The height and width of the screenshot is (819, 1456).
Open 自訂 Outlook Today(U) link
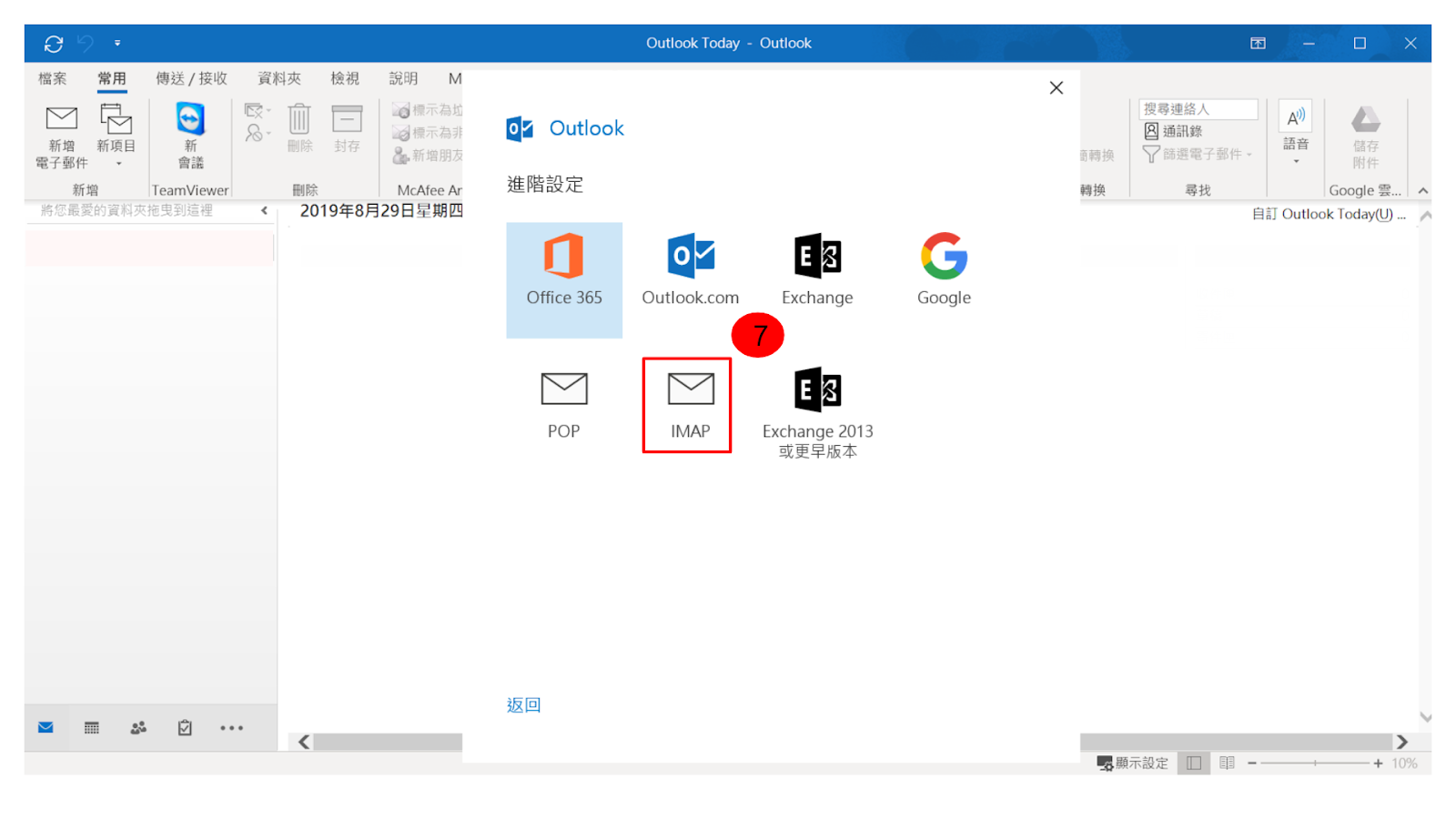[x=1329, y=215]
